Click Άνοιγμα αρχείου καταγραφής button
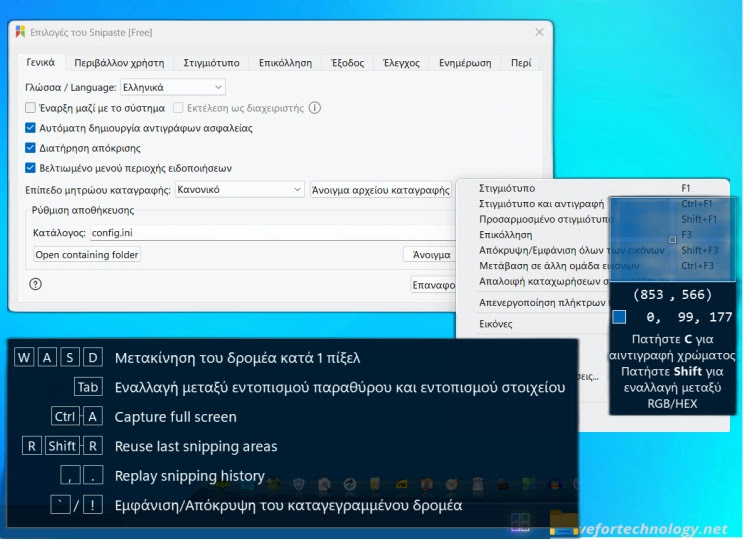The image size is (744, 540). (381, 190)
